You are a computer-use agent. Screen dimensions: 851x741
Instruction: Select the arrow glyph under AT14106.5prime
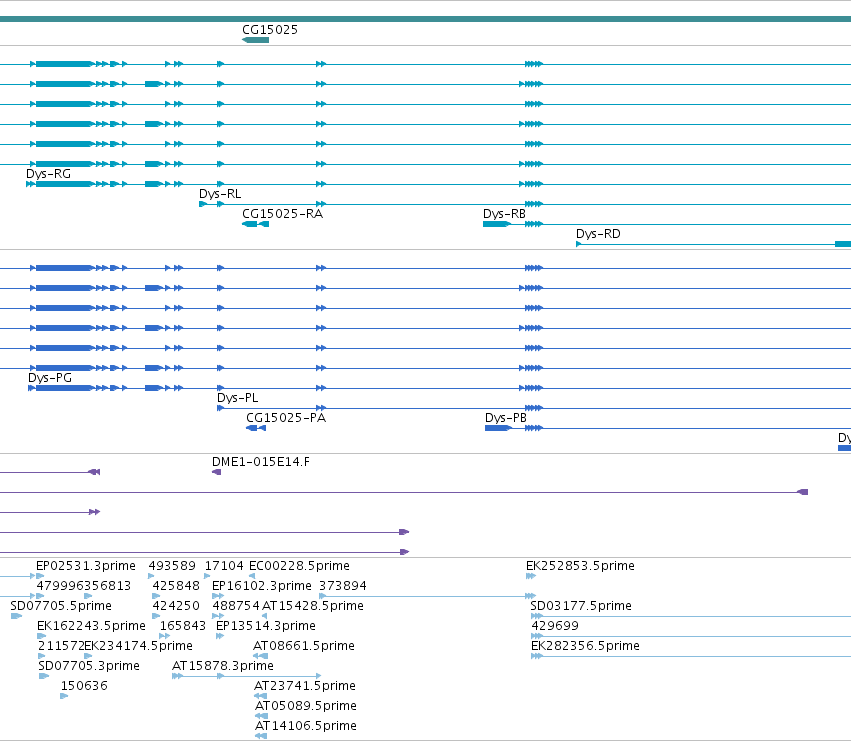(x=261, y=736)
